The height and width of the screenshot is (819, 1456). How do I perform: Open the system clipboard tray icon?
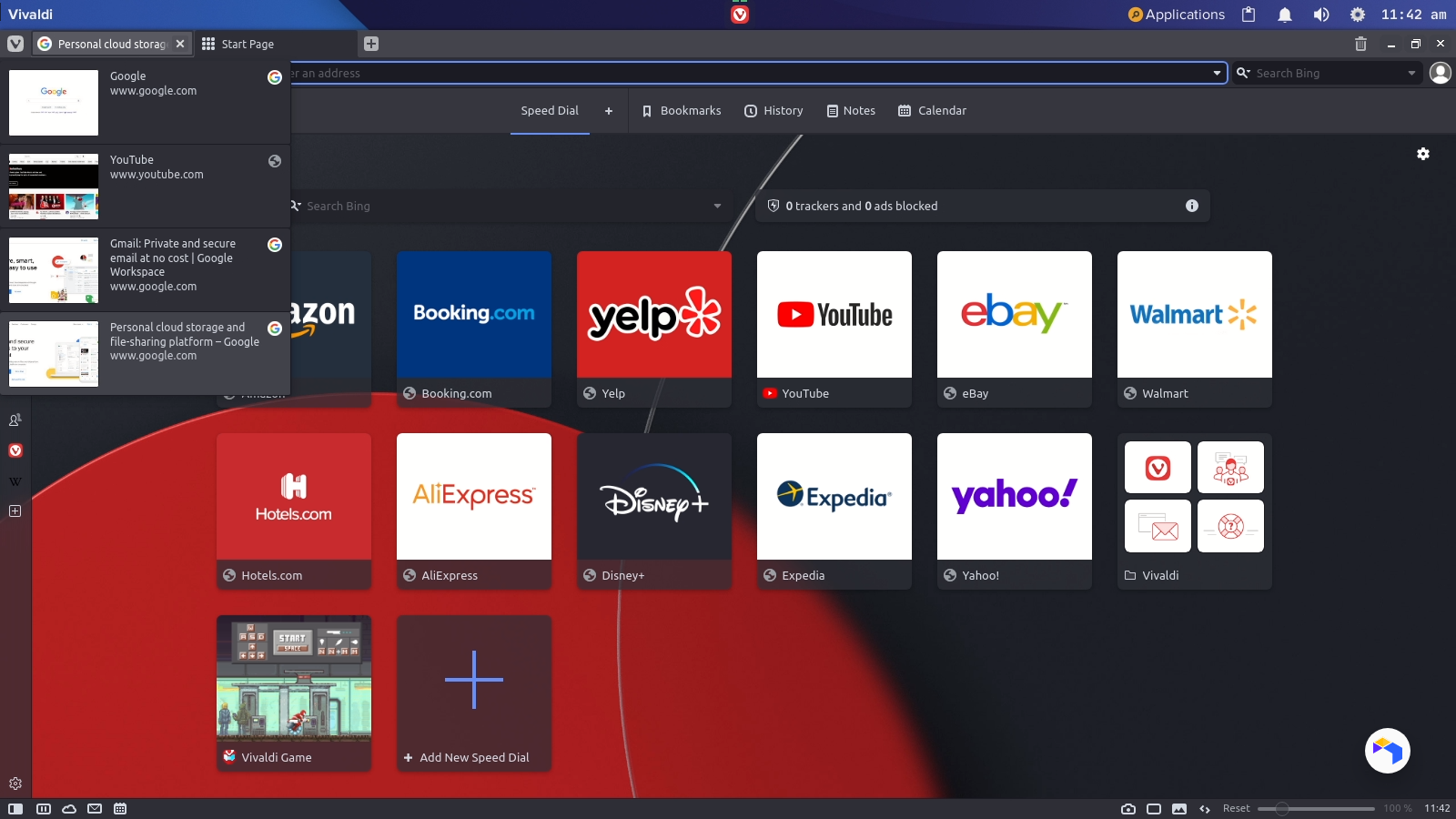(1249, 15)
